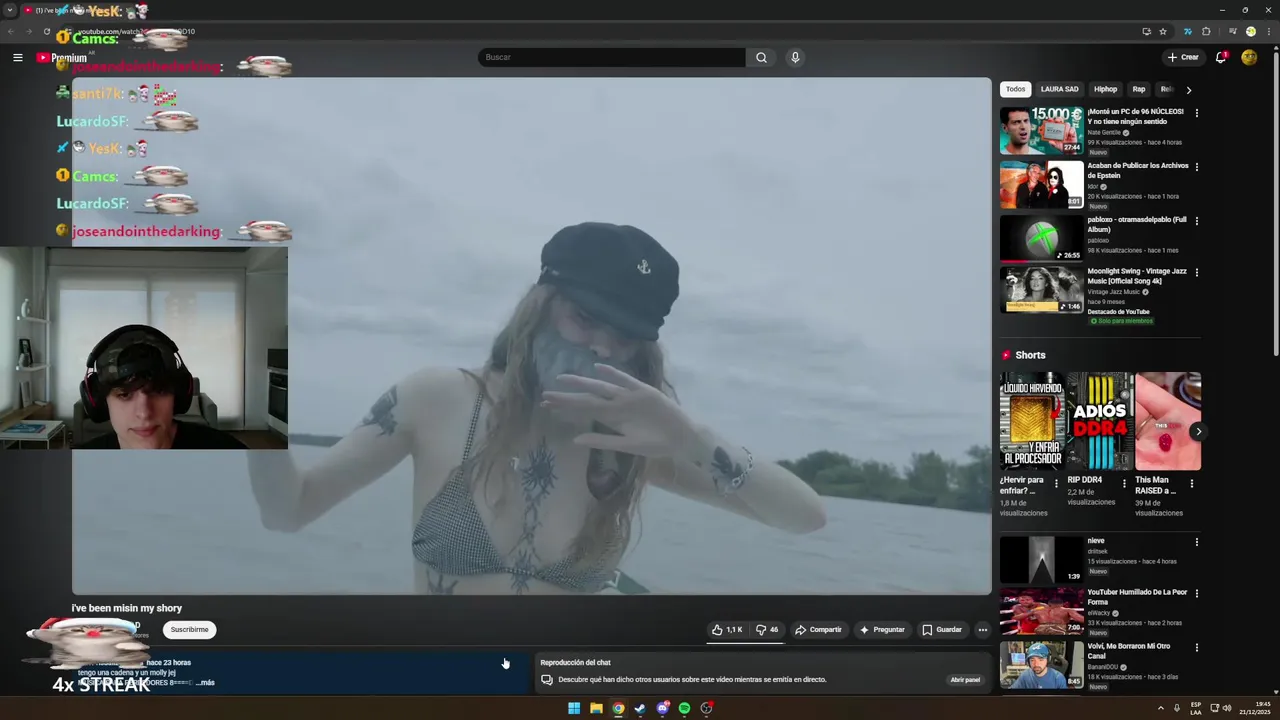
Task: Open Discord from the taskbar
Action: 662,708
